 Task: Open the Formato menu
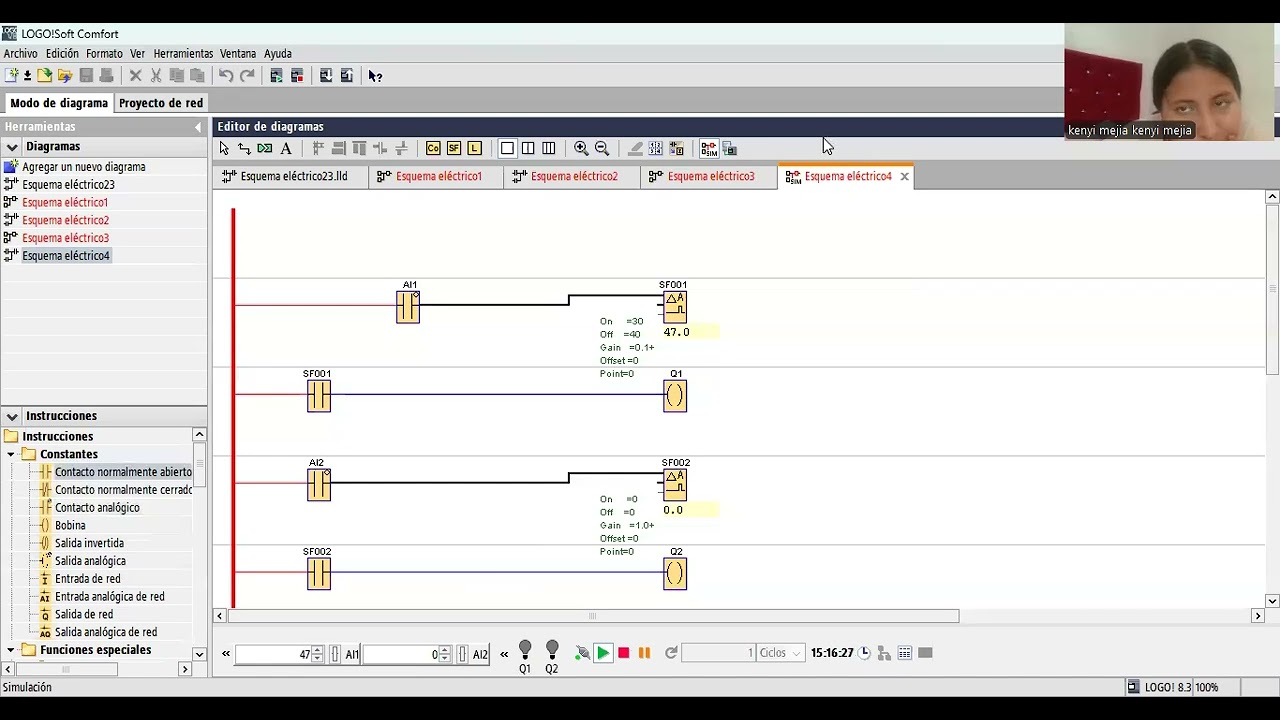click(104, 54)
